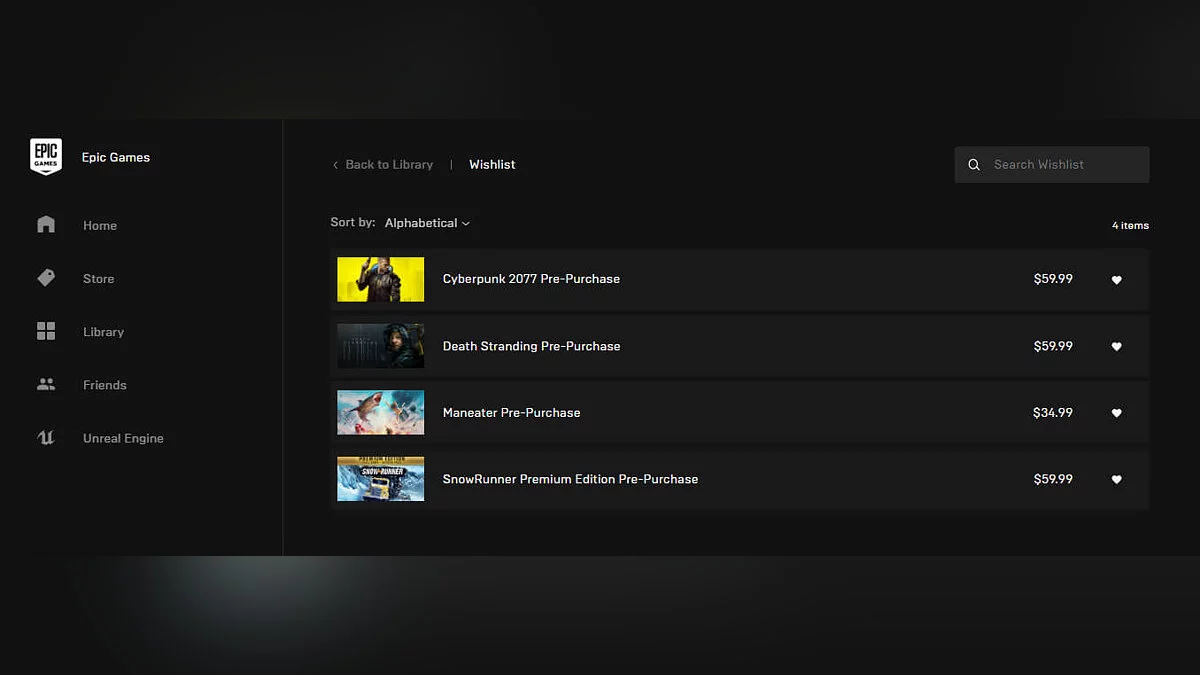Viewport: 1200px width, 675px height.
Task: Open the Friends people icon
Action: tap(46, 384)
